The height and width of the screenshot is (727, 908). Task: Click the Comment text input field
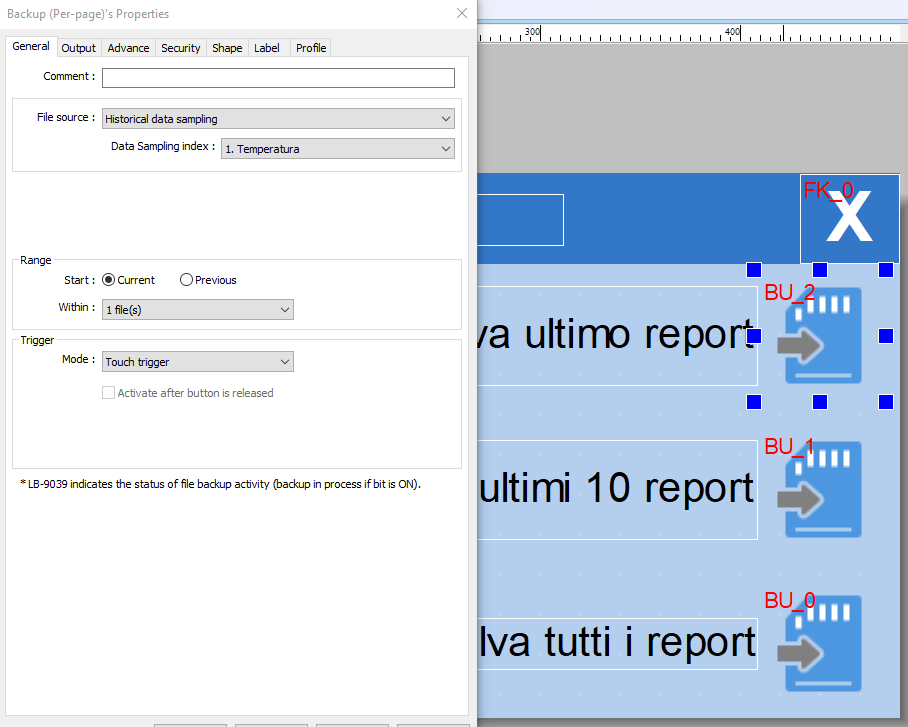tap(278, 78)
